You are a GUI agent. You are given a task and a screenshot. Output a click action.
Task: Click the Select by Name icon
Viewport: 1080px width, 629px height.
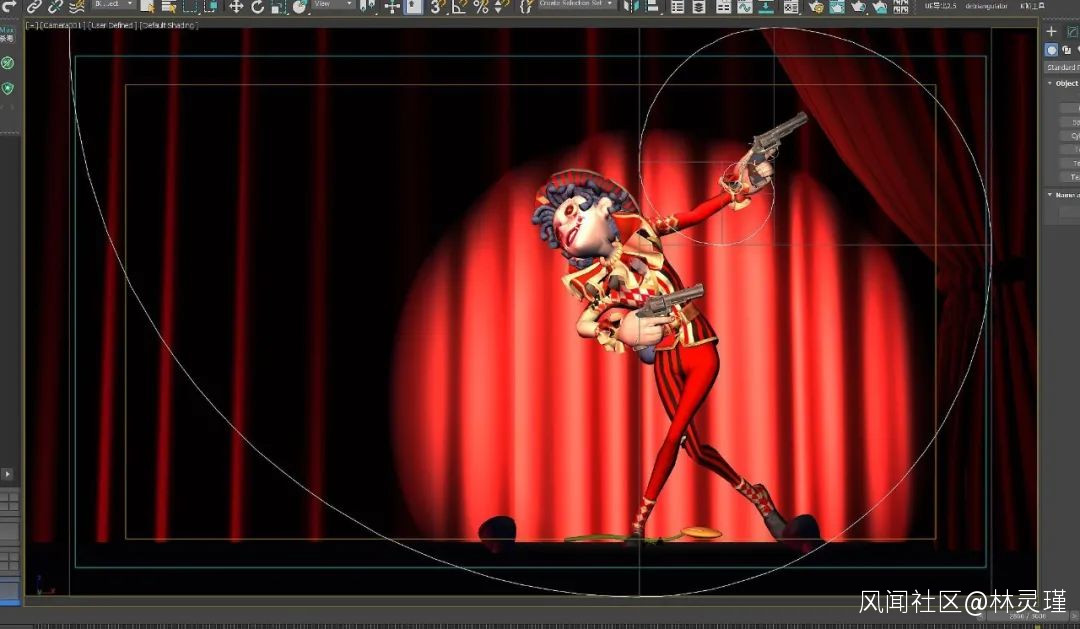point(168,7)
